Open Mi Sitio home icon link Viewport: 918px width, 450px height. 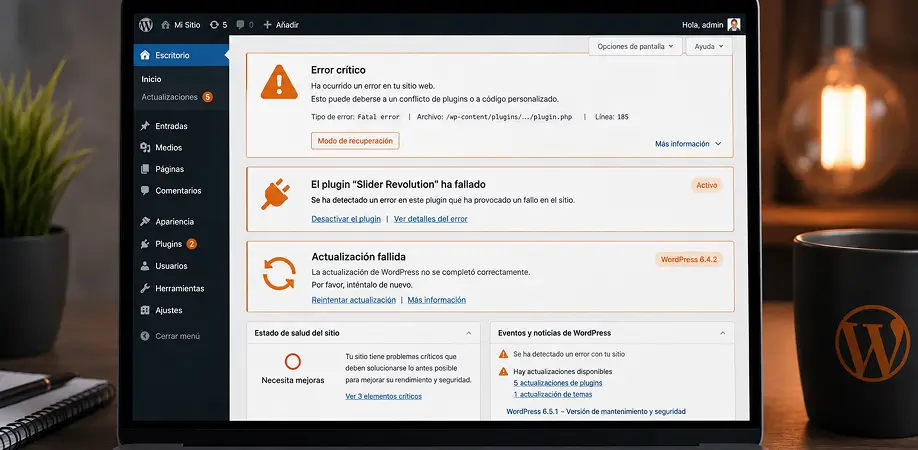coord(166,25)
